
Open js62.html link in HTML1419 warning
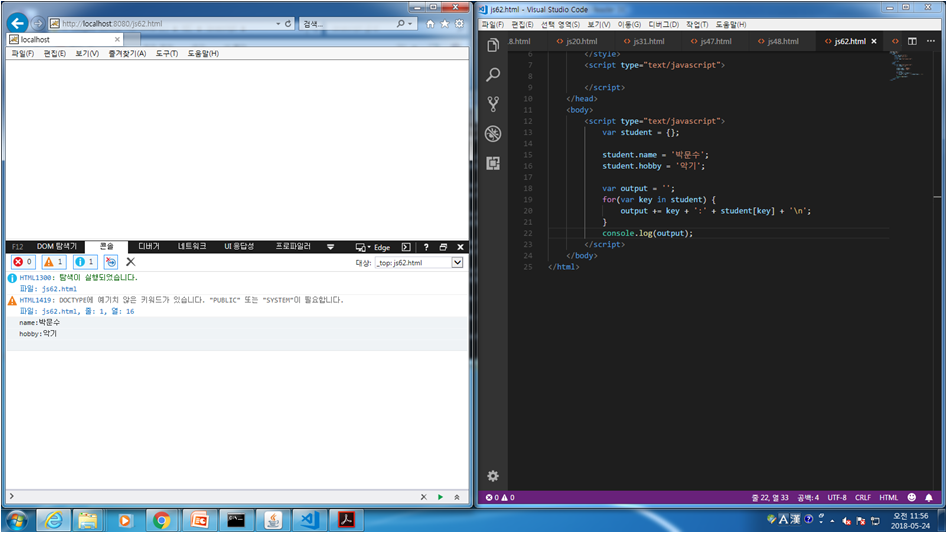(59, 311)
